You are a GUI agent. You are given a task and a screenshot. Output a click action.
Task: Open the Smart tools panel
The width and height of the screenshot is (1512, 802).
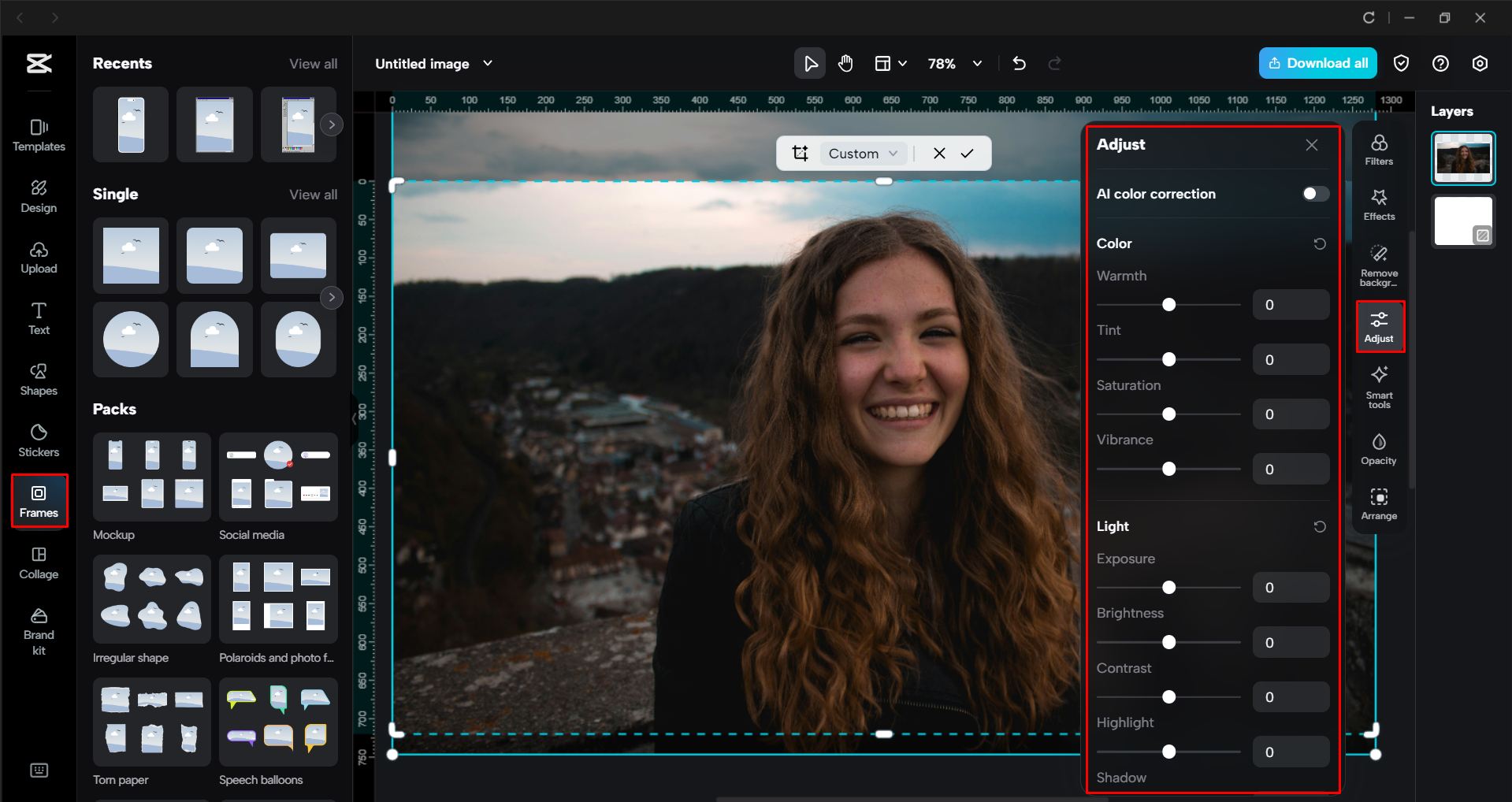1379,387
